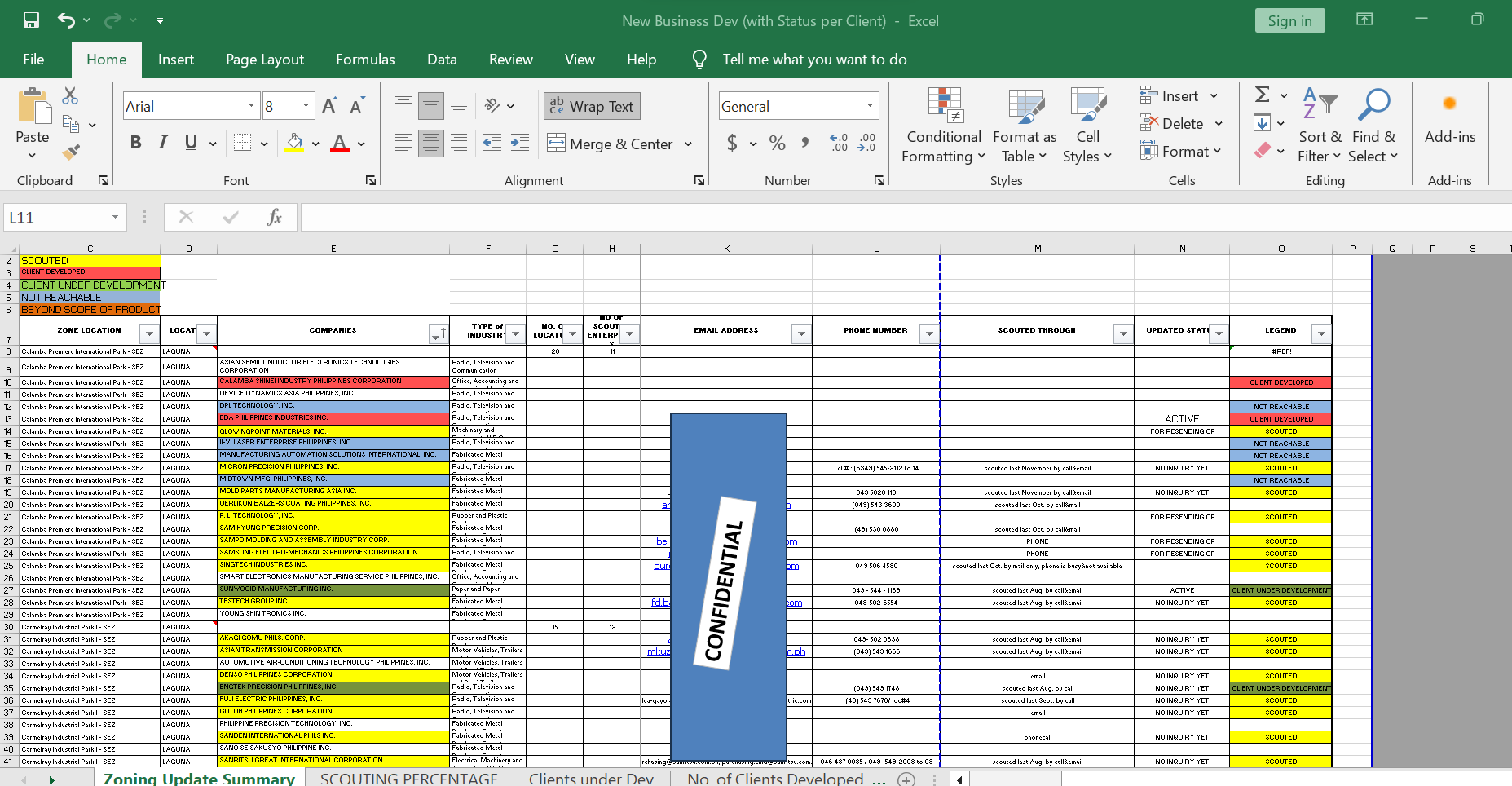Decrease decimal places

point(866,144)
